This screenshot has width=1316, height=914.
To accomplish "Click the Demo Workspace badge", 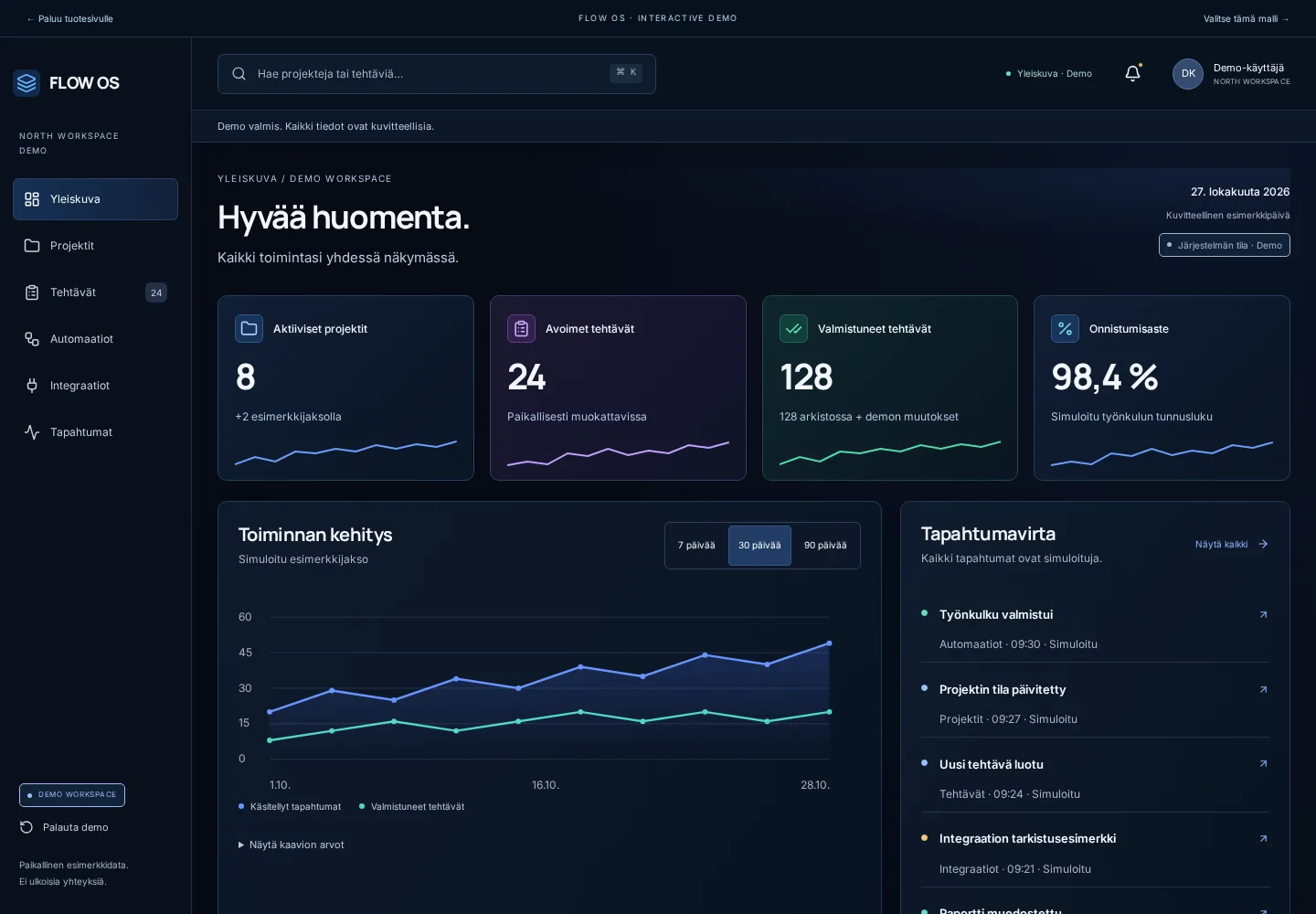I will pos(72,795).
